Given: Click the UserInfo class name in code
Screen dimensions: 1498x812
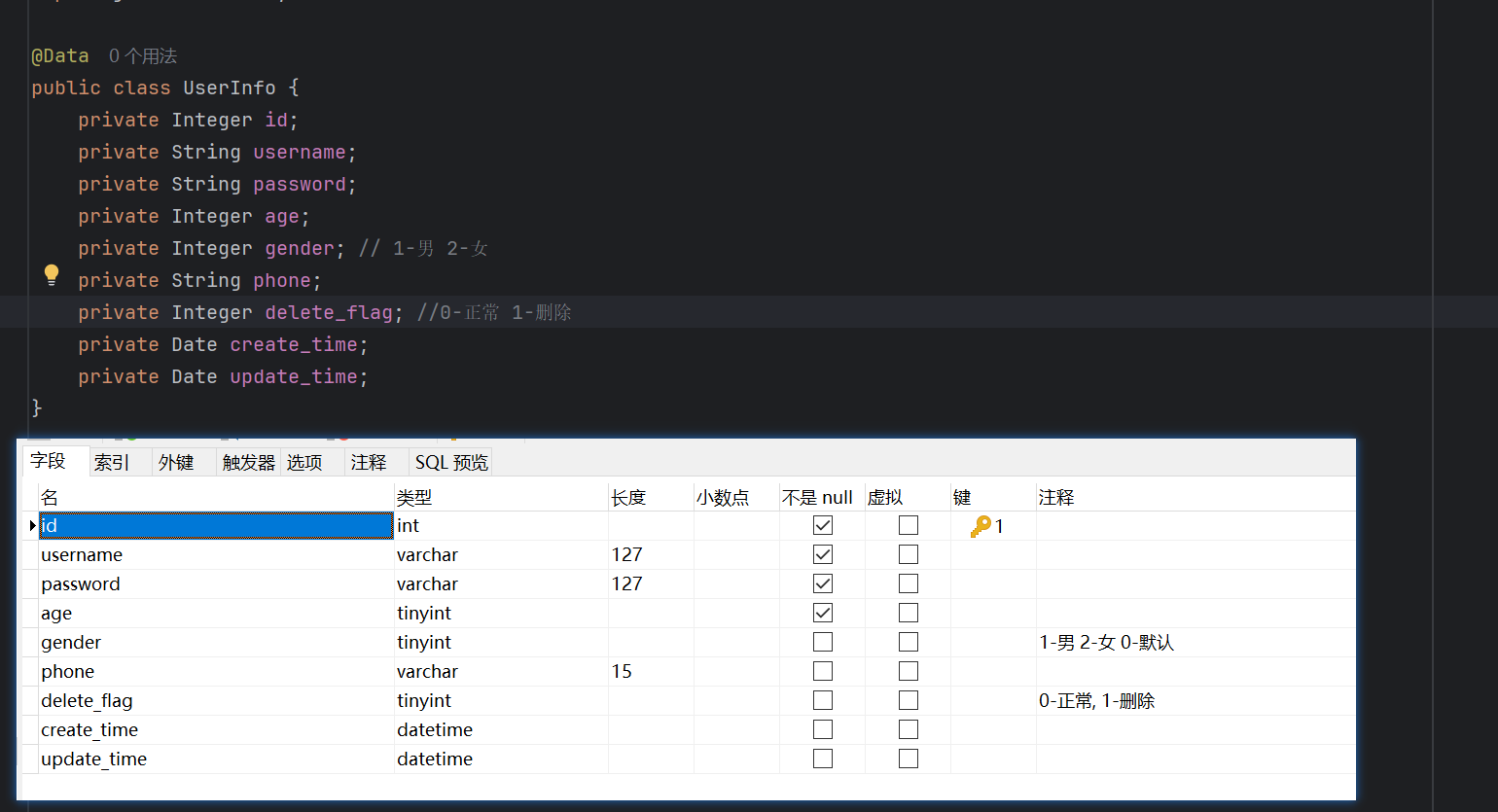Looking at the screenshot, I should point(230,88).
